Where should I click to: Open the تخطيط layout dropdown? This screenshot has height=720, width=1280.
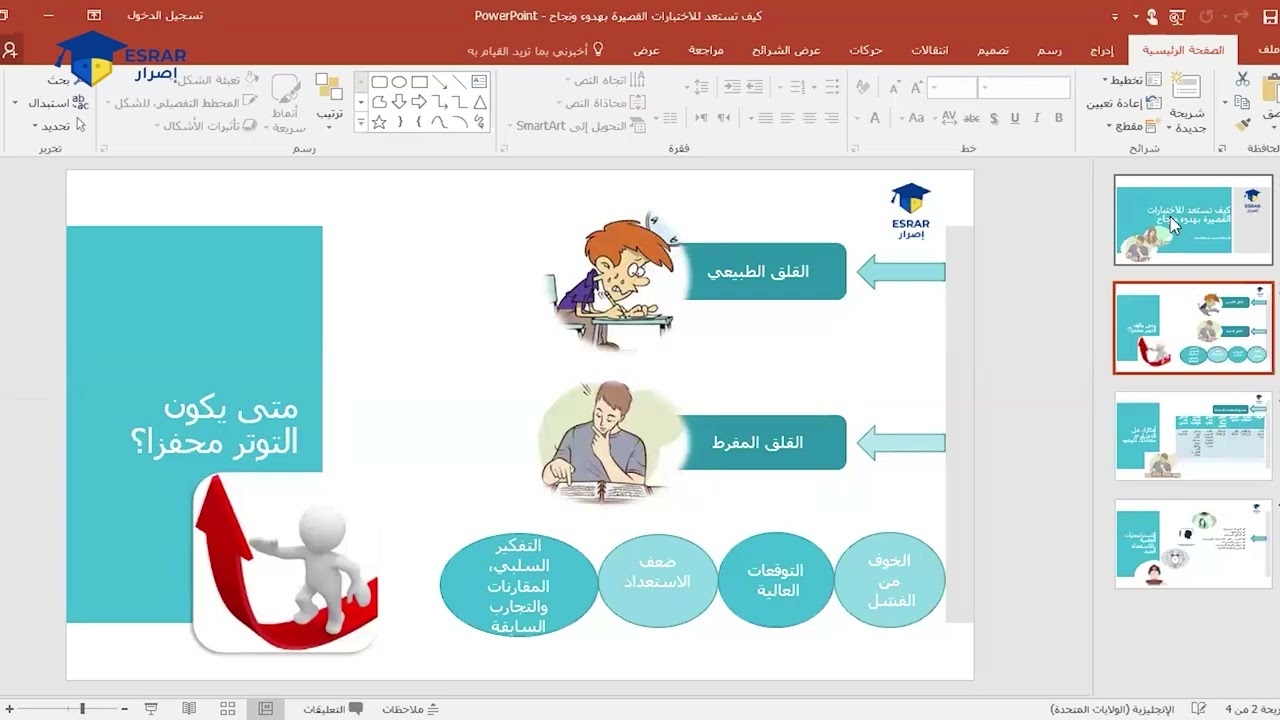pyautogui.click(x=1131, y=80)
